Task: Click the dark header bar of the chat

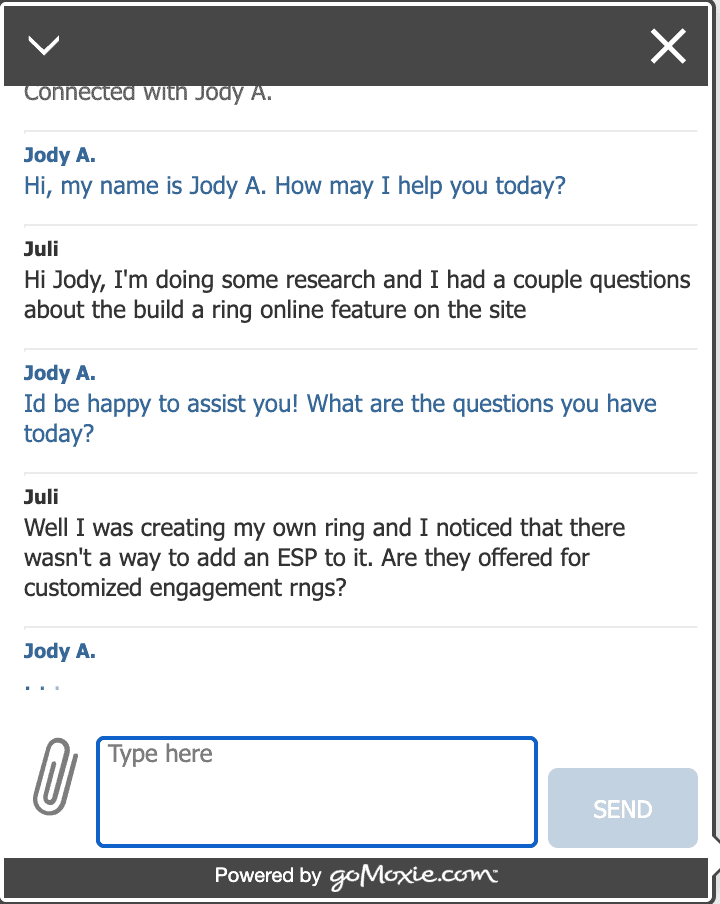Action: (350, 45)
